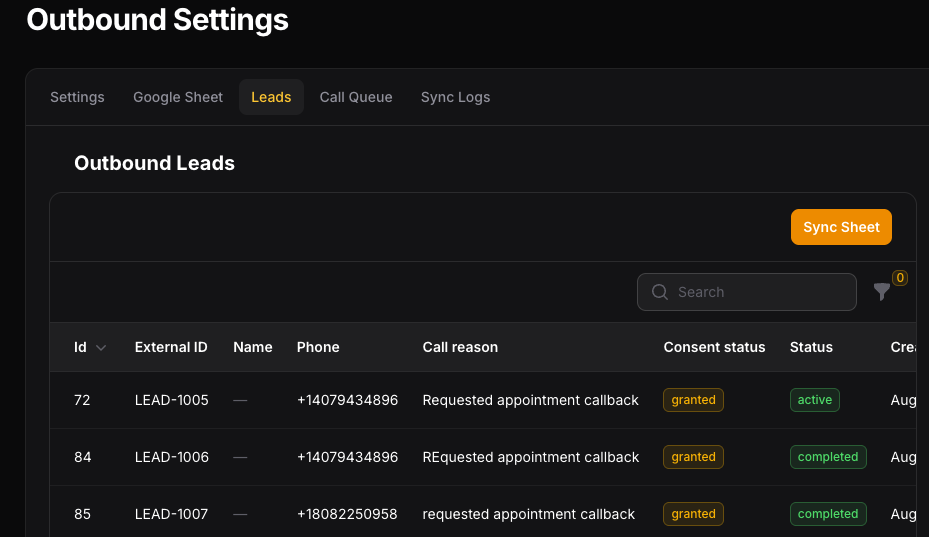The image size is (929, 537).
Task: Sort by External ID column header
Action: tap(171, 347)
